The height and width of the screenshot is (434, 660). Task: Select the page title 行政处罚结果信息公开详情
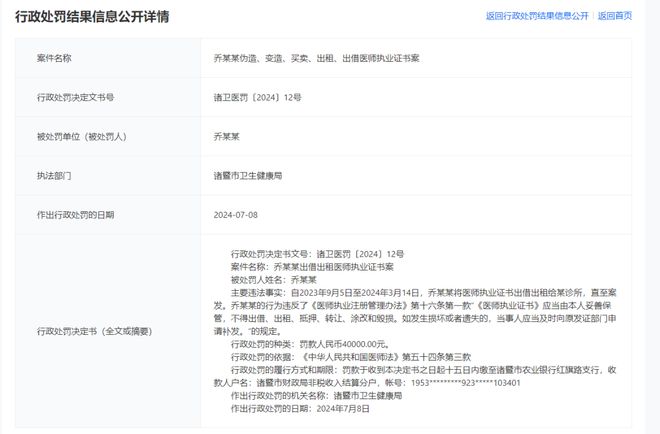tap(92, 16)
